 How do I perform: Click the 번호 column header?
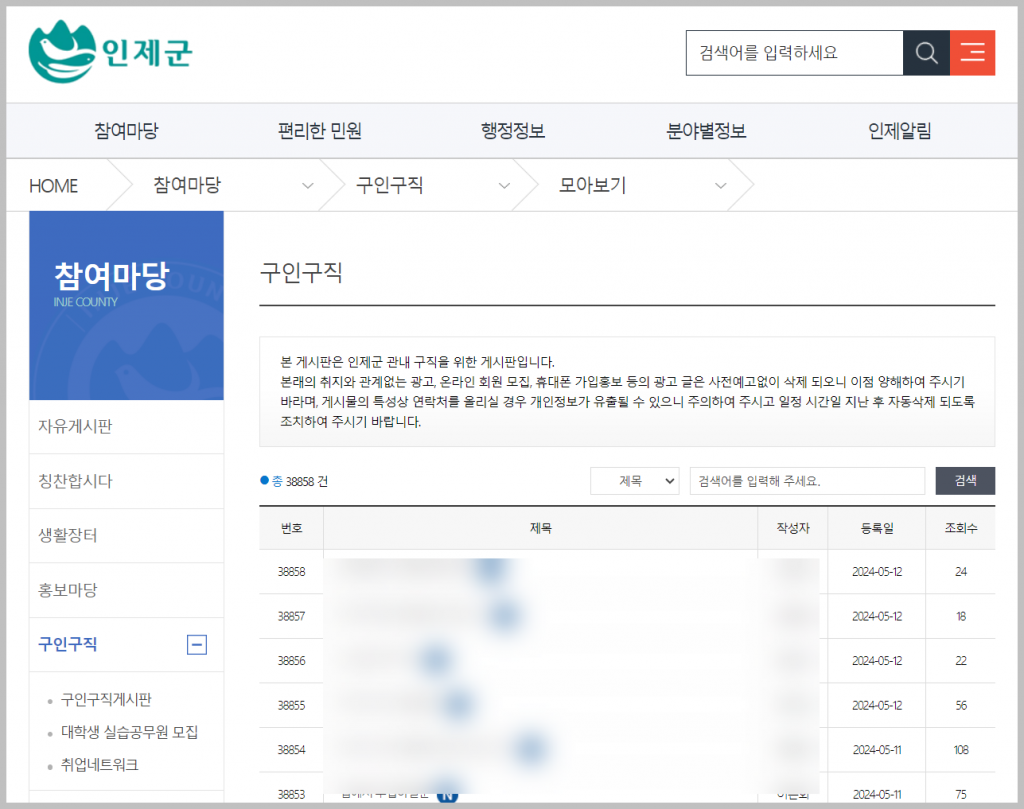coord(291,528)
